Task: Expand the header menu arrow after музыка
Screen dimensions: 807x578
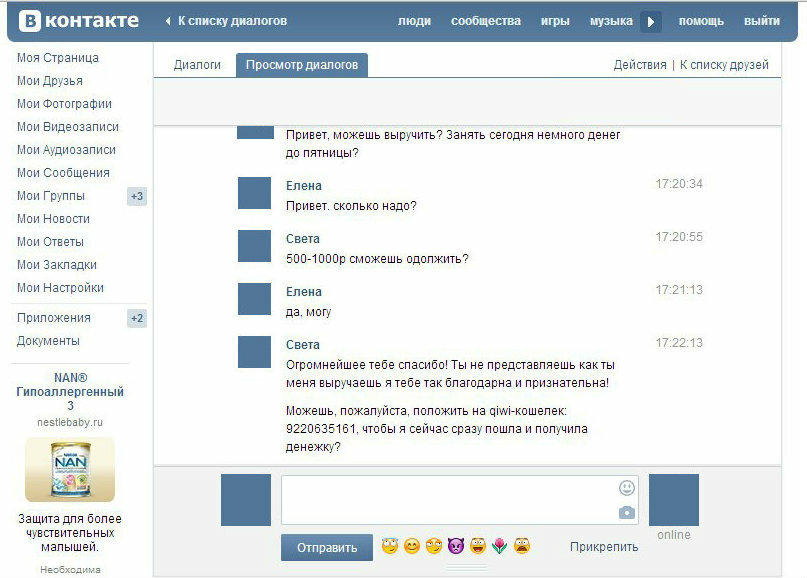Action: 651,21
